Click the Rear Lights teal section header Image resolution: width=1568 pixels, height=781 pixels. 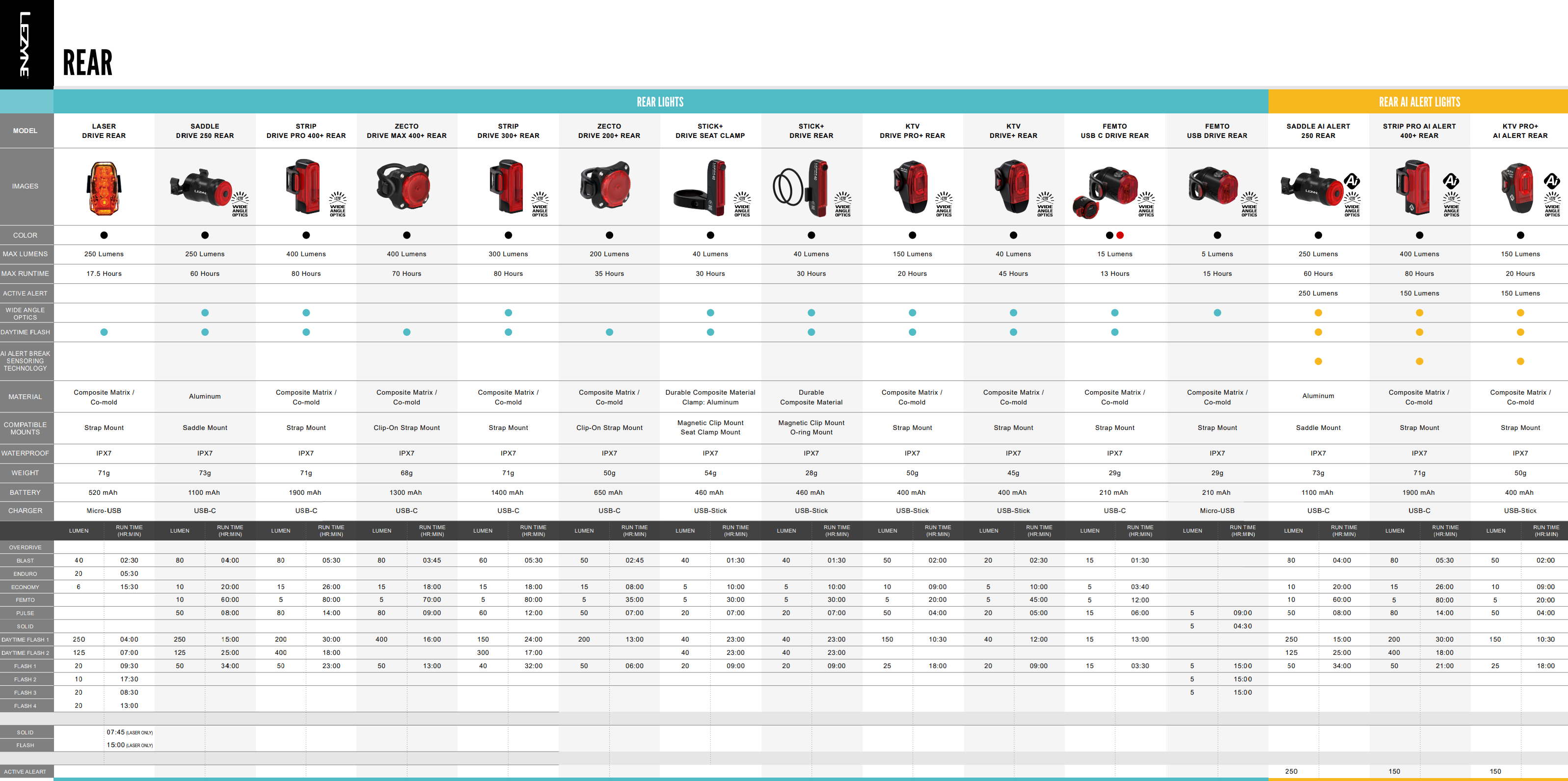click(660, 102)
